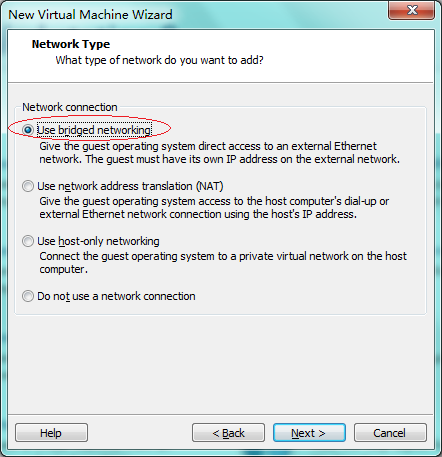The image size is (442, 457).
Task: Select the Use host-only networking radio button
Action: (28, 241)
